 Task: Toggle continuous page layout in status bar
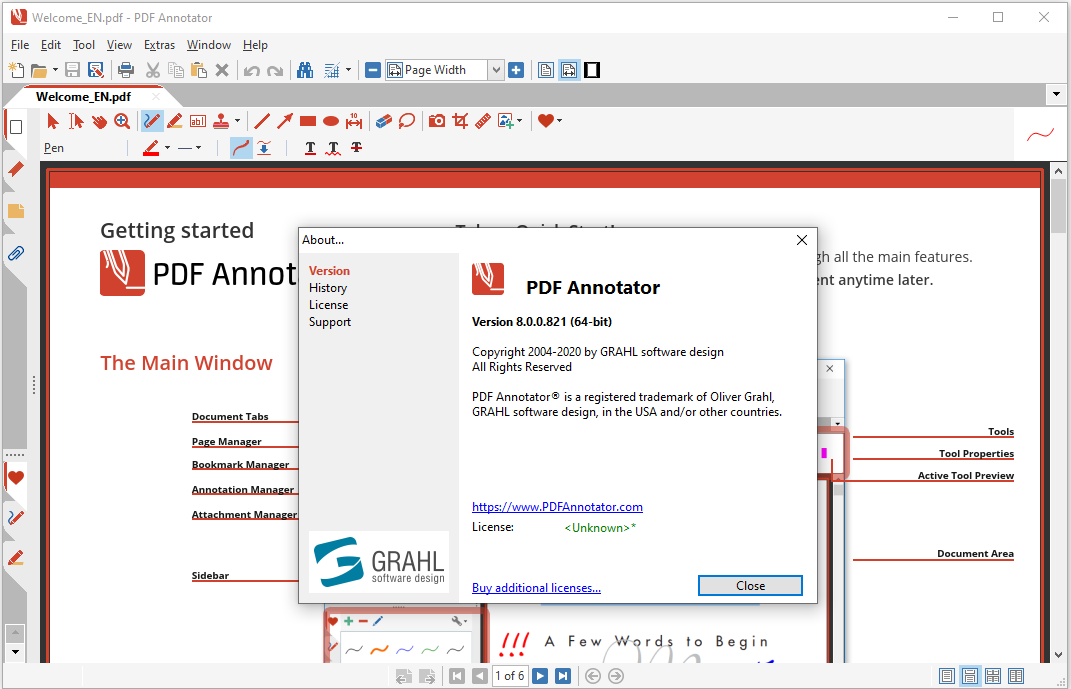(970, 676)
